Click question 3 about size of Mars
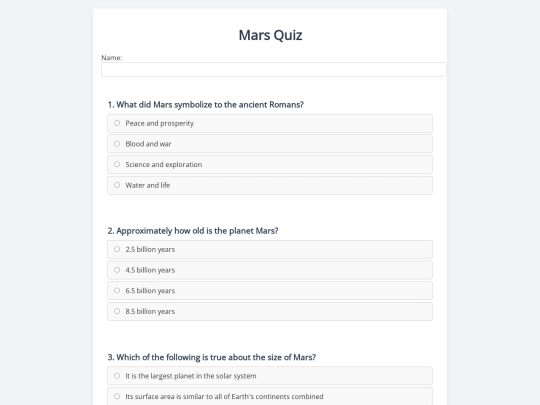 pos(212,357)
